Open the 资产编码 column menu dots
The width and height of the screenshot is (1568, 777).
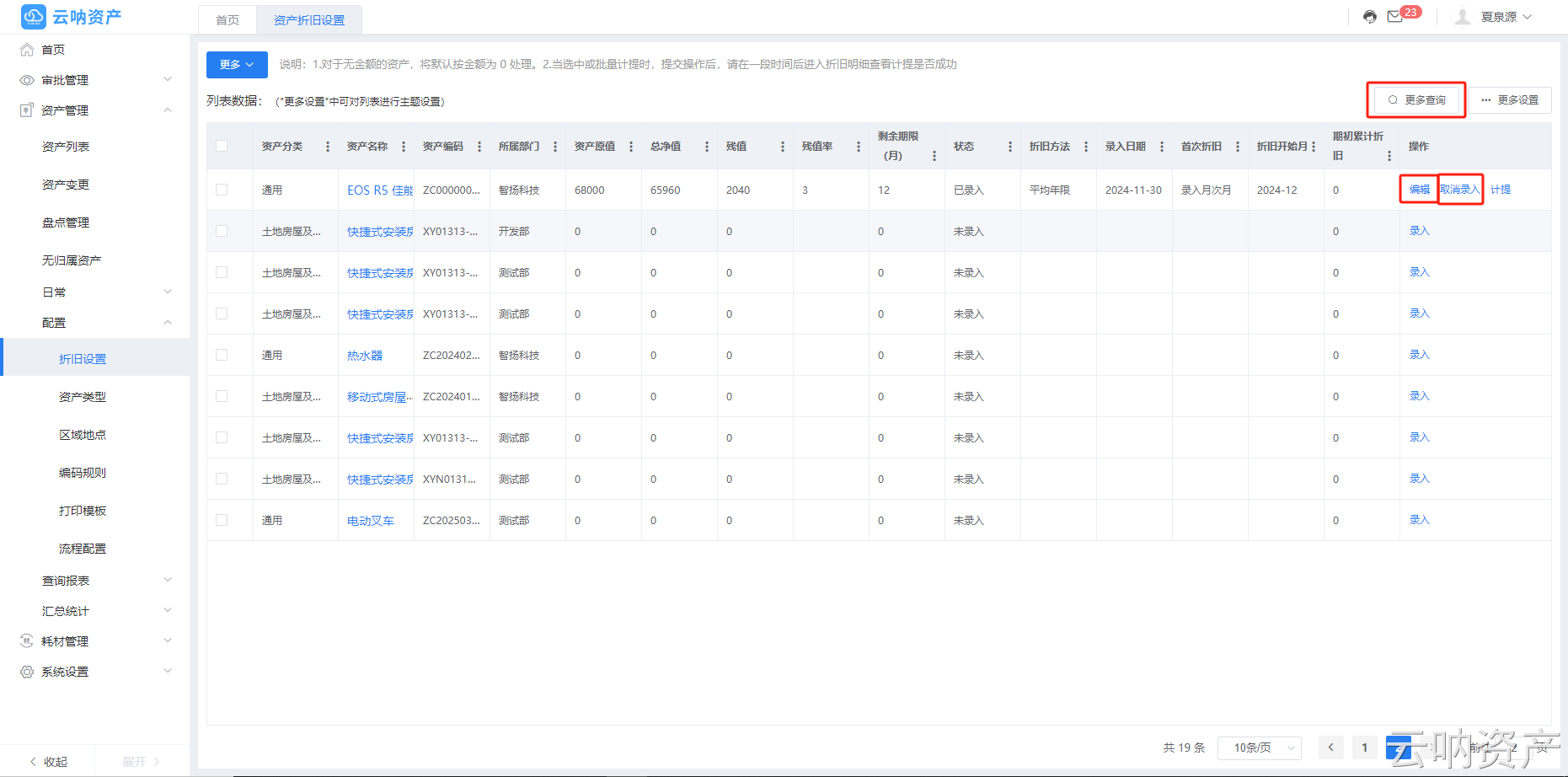pos(479,147)
